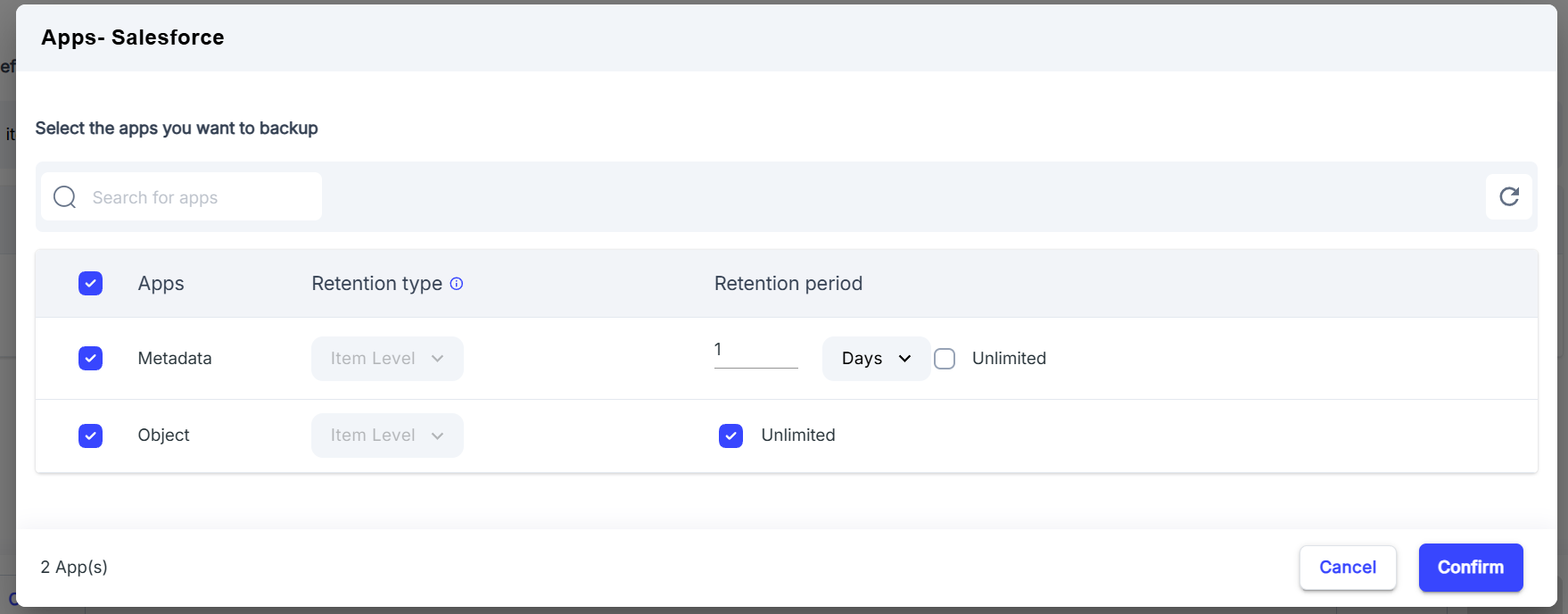The image size is (1568, 614).
Task: Uncheck the Metadata app checkbox
Action: point(90,359)
